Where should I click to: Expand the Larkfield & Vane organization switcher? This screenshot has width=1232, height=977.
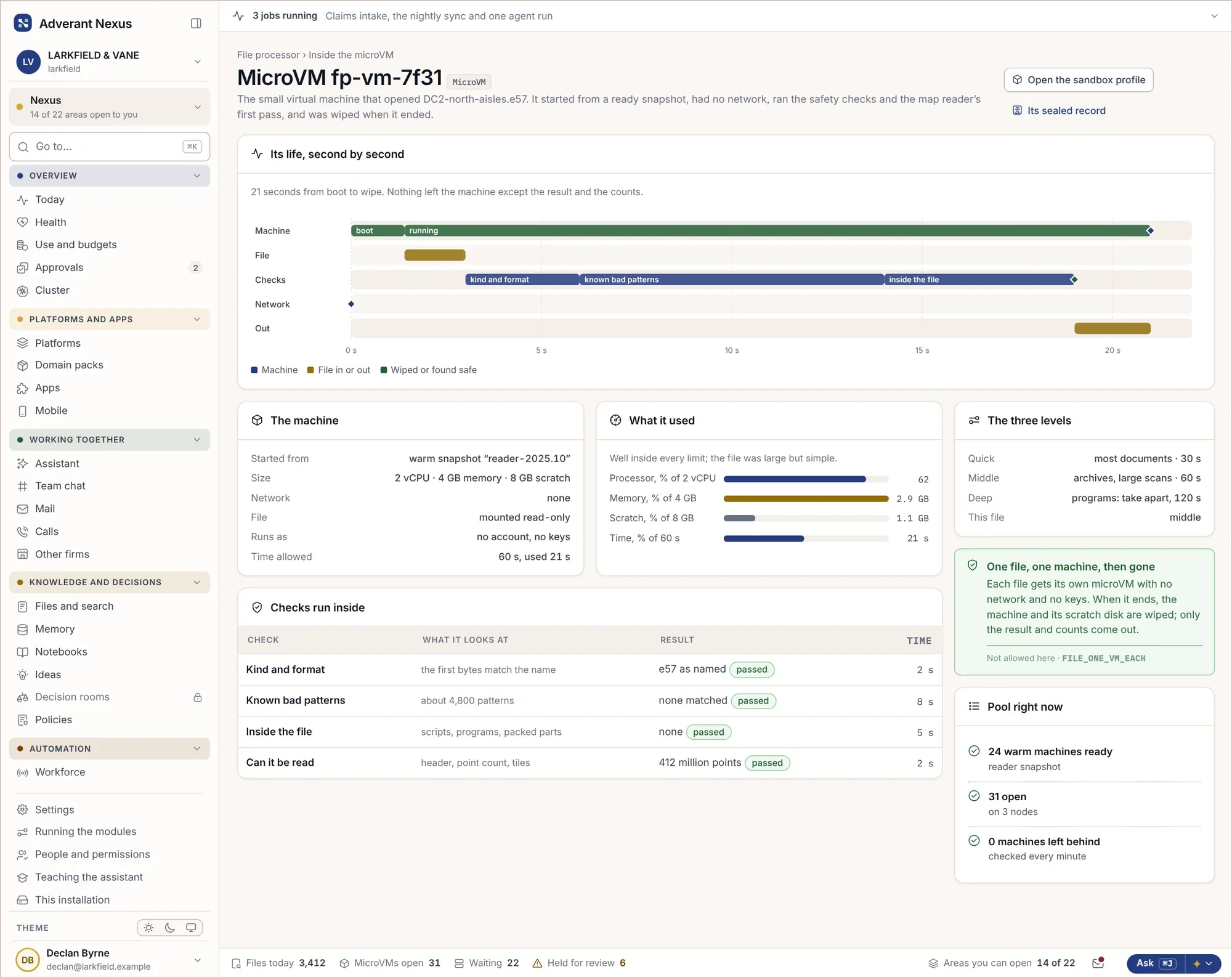coord(110,62)
